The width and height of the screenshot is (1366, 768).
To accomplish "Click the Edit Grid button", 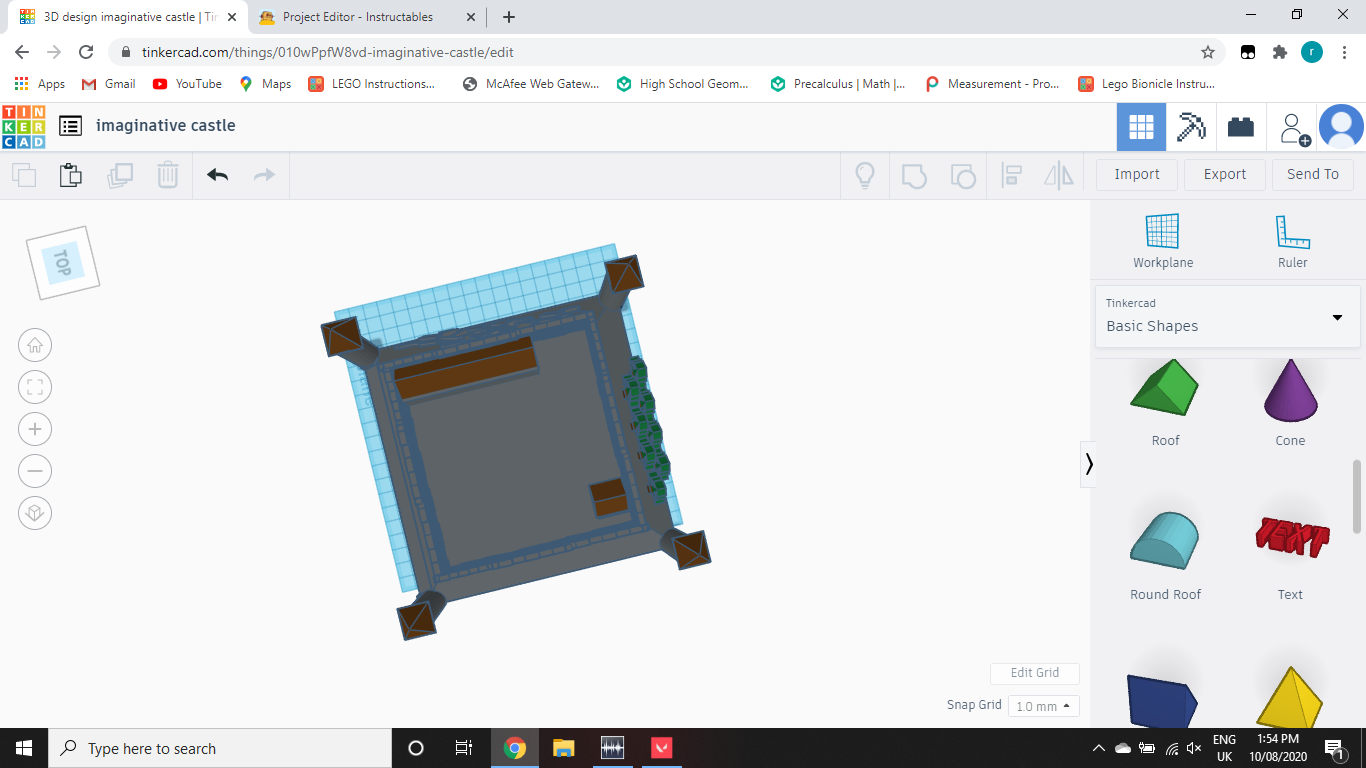I will pos(1035,673).
